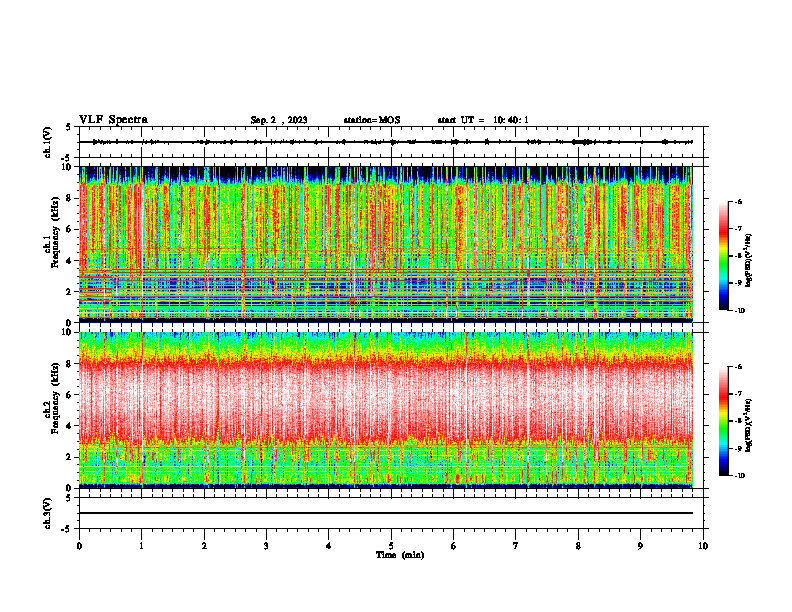Click the "5" tick on the time axis

391,546
